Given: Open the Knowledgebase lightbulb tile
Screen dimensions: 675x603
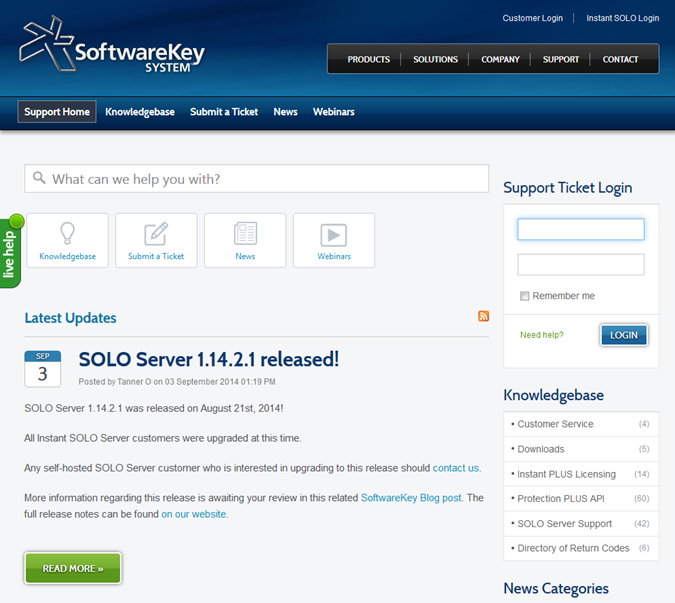Looking at the screenshot, I should [68, 241].
